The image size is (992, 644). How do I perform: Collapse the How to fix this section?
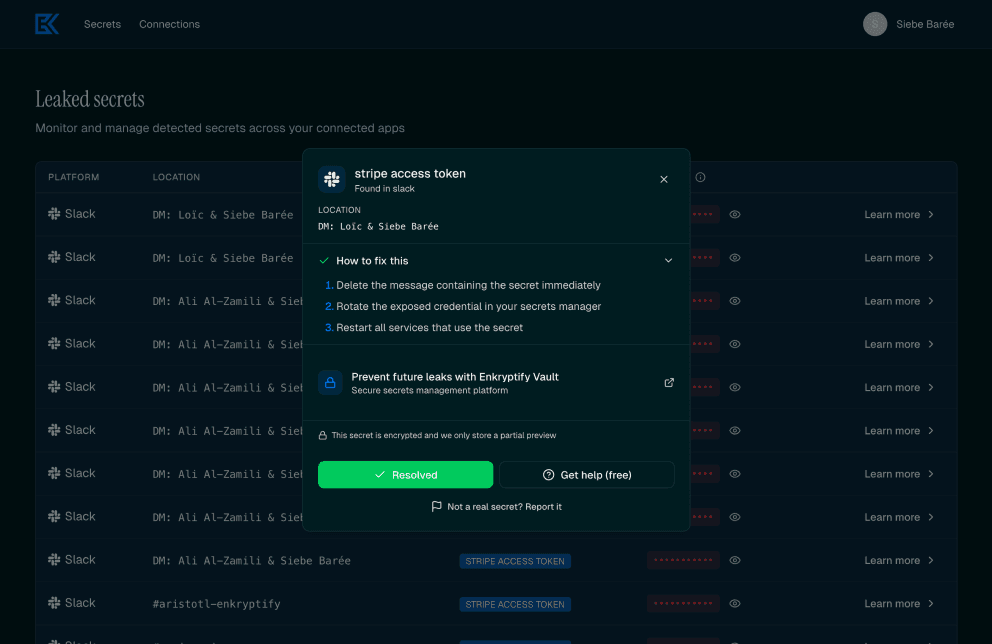tap(668, 260)
